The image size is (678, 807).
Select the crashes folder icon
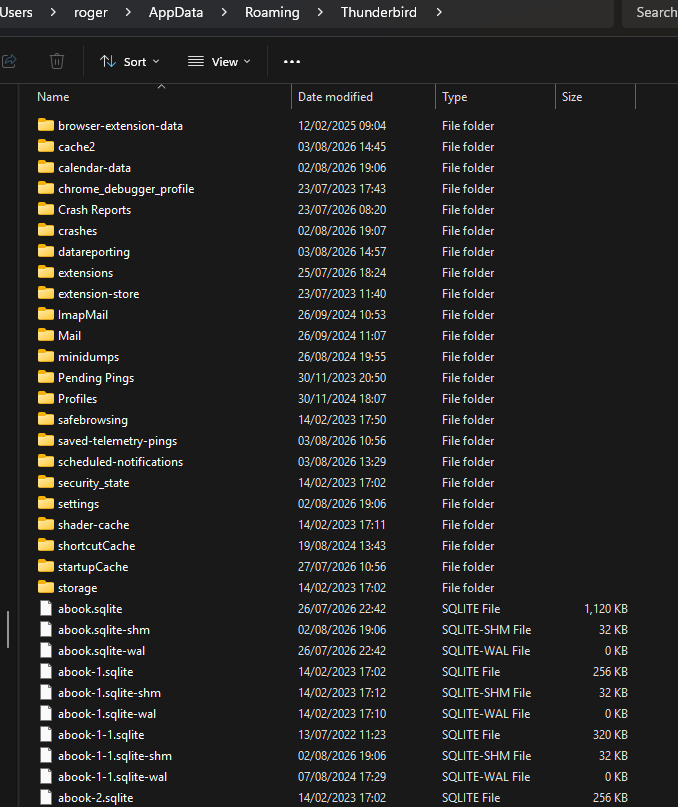coord(46,230)
